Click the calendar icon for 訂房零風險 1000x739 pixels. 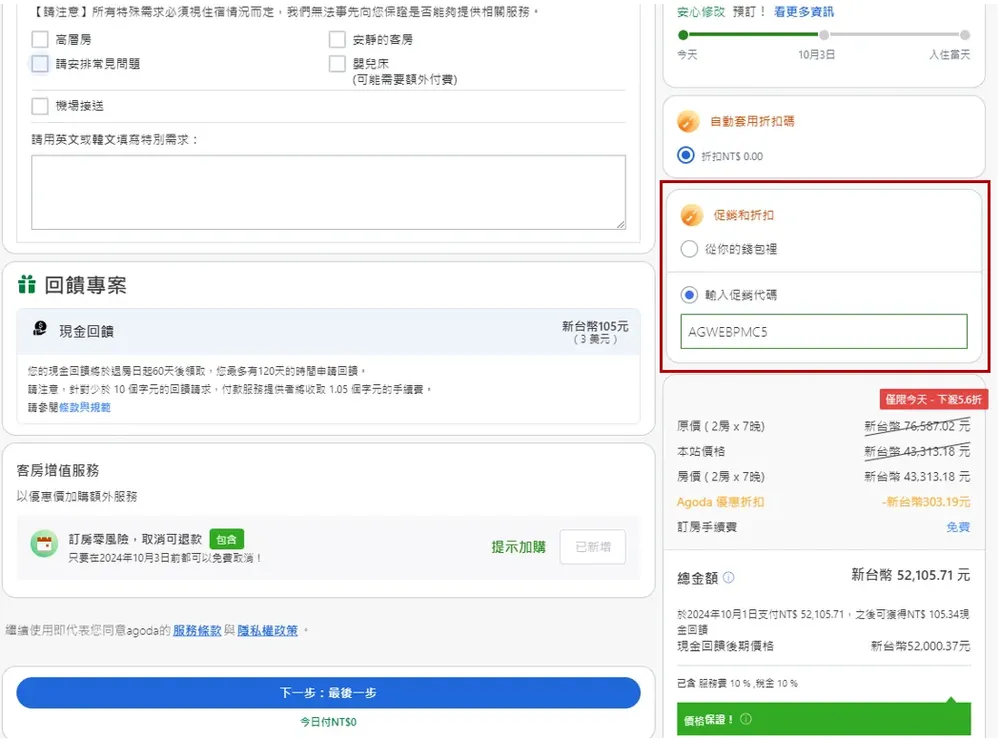click(44, 544)
